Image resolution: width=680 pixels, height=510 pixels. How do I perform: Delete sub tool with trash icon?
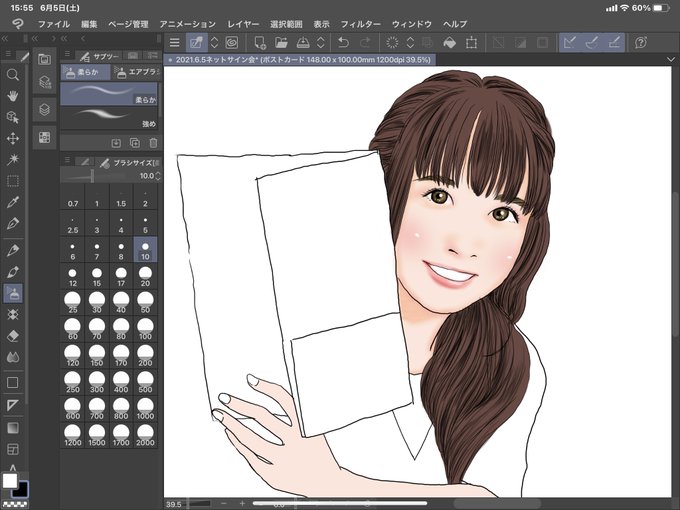[153, 143]
